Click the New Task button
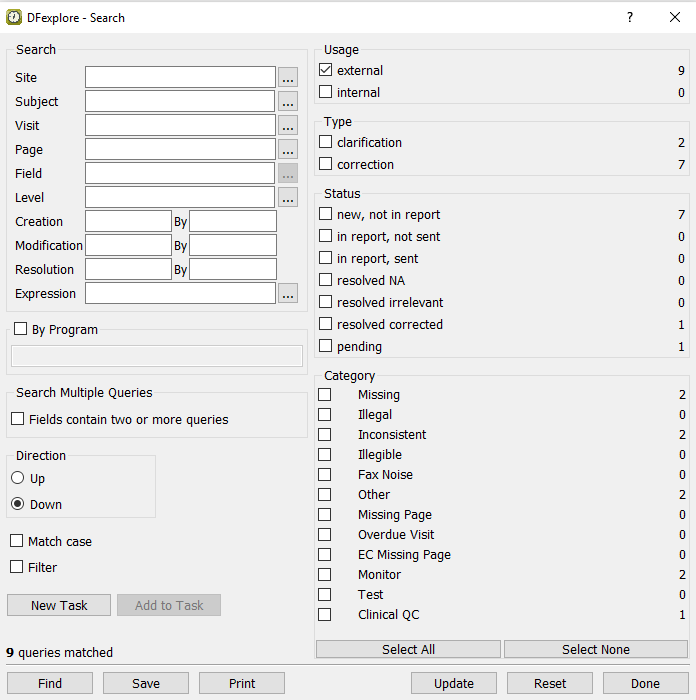Screen dimensions: 696x700 [59, 605]
